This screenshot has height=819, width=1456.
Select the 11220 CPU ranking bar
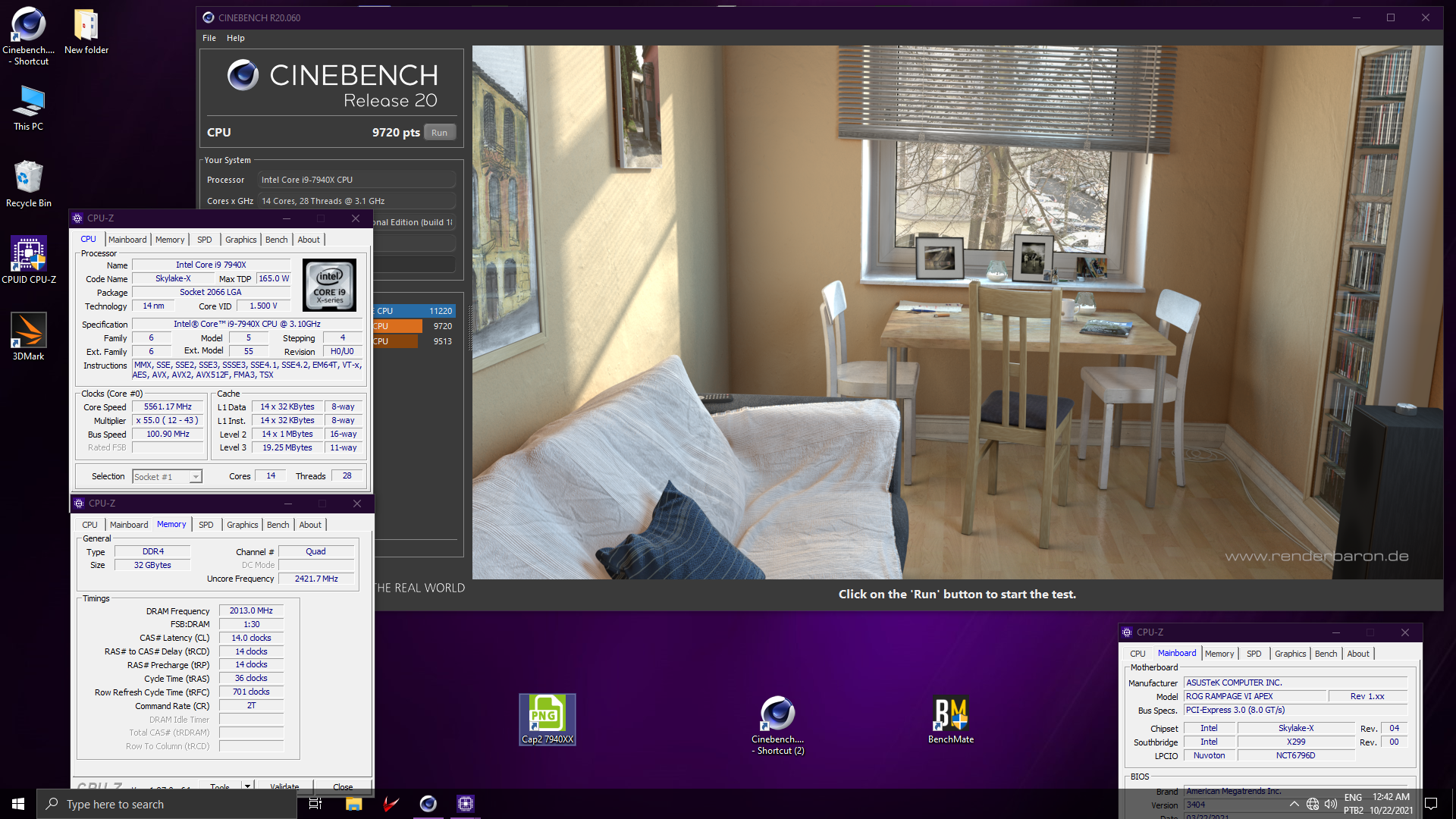(x=414, y=311)
